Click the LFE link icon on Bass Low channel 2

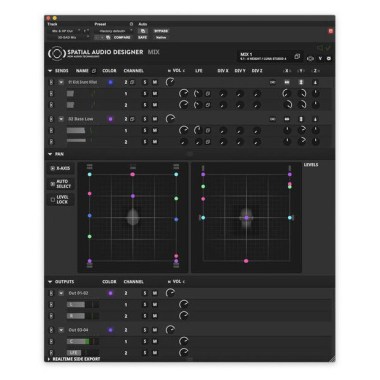[x=208, y=142]
